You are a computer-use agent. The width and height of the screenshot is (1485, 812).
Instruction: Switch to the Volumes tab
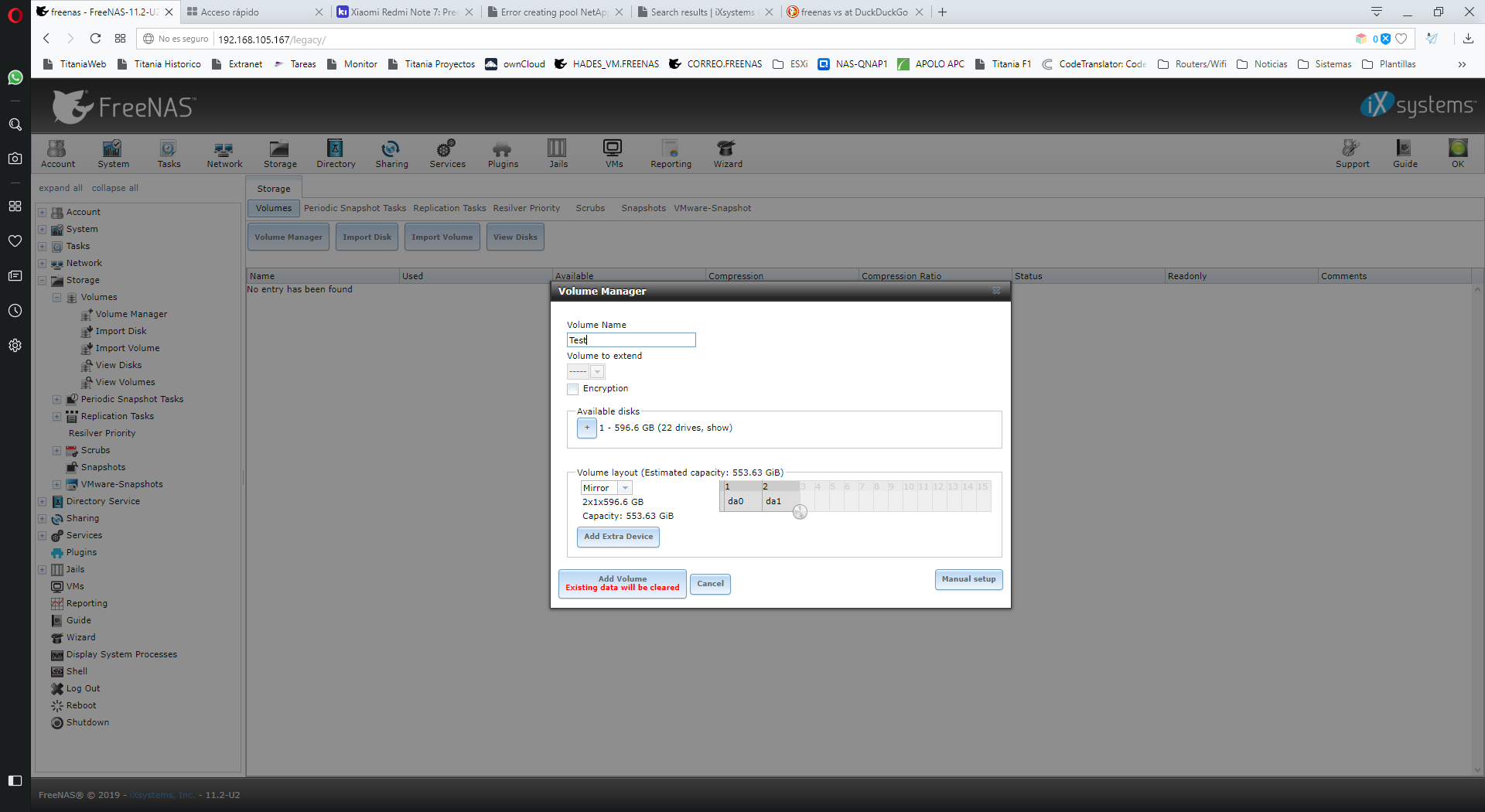274,208
